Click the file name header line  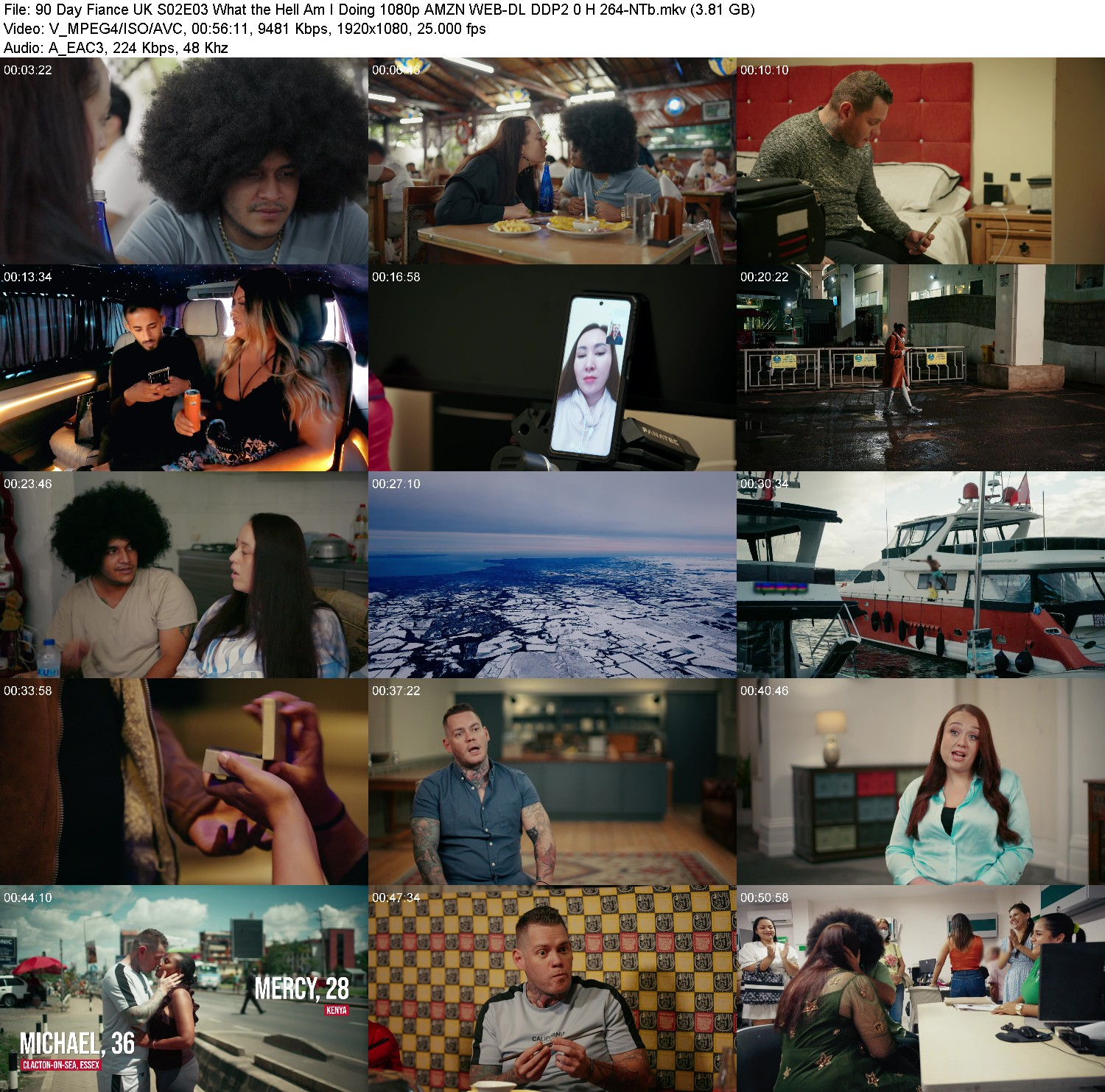point(379,10)
